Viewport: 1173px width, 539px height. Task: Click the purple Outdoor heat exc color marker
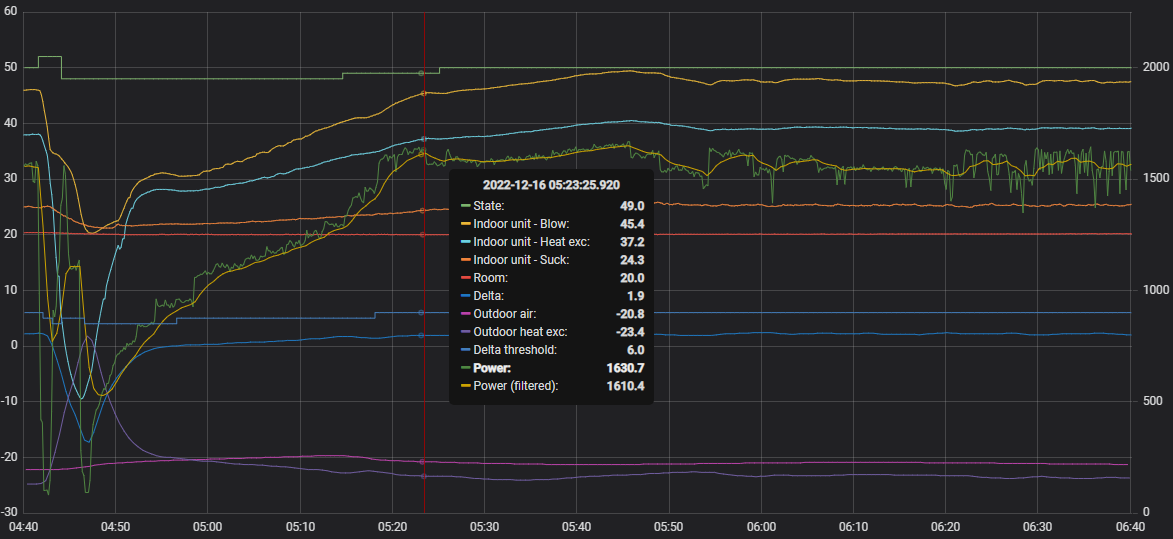465,332
